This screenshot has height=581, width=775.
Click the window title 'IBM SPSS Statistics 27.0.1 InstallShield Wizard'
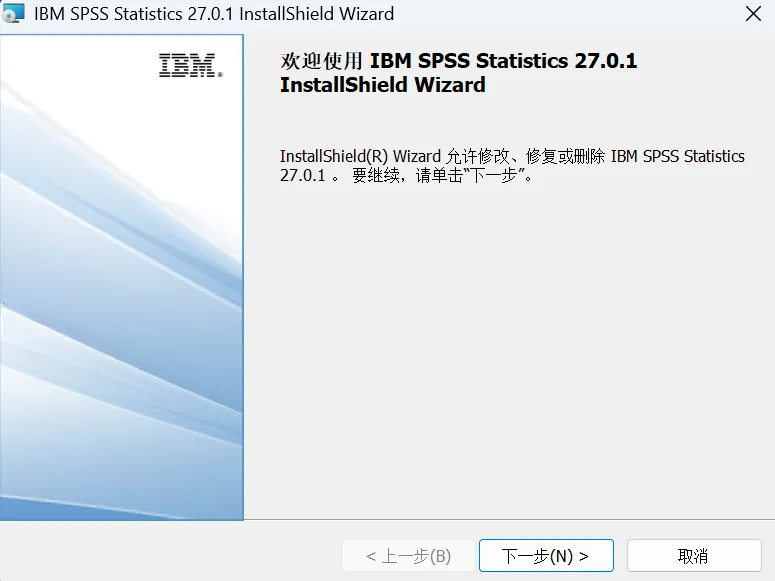point(214,14)
